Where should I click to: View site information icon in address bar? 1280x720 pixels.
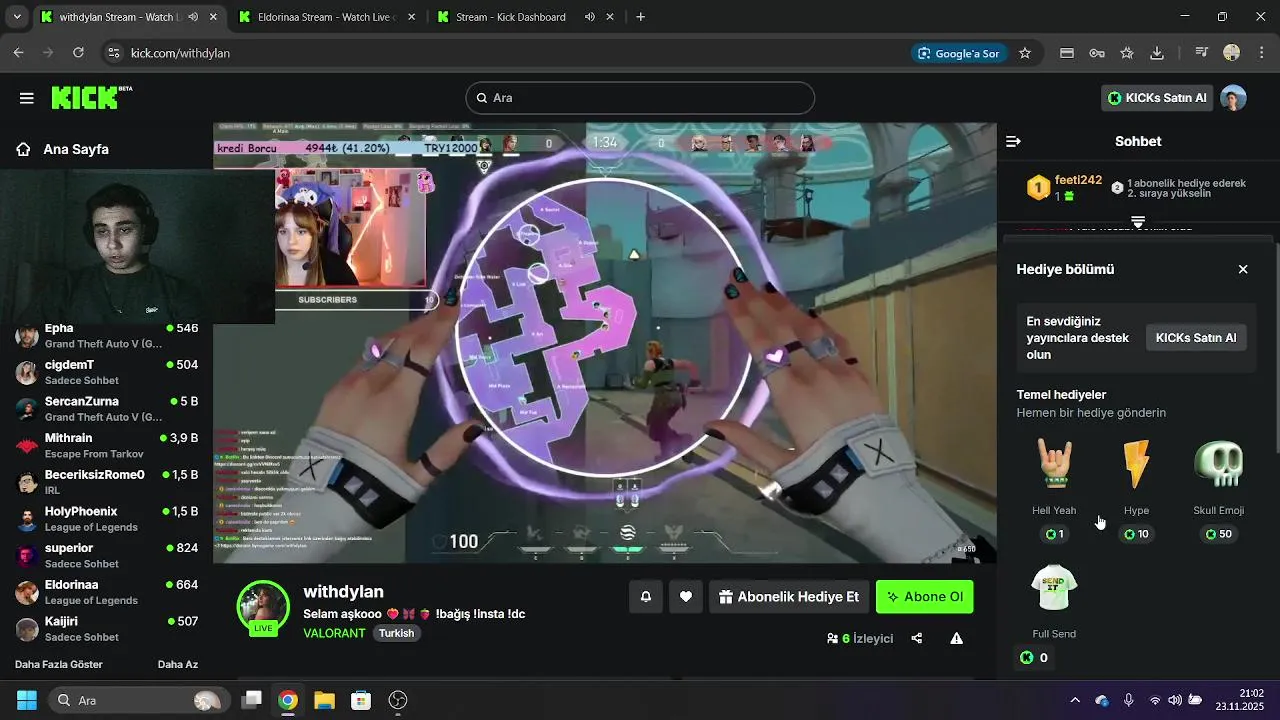[x=114, y=53]
